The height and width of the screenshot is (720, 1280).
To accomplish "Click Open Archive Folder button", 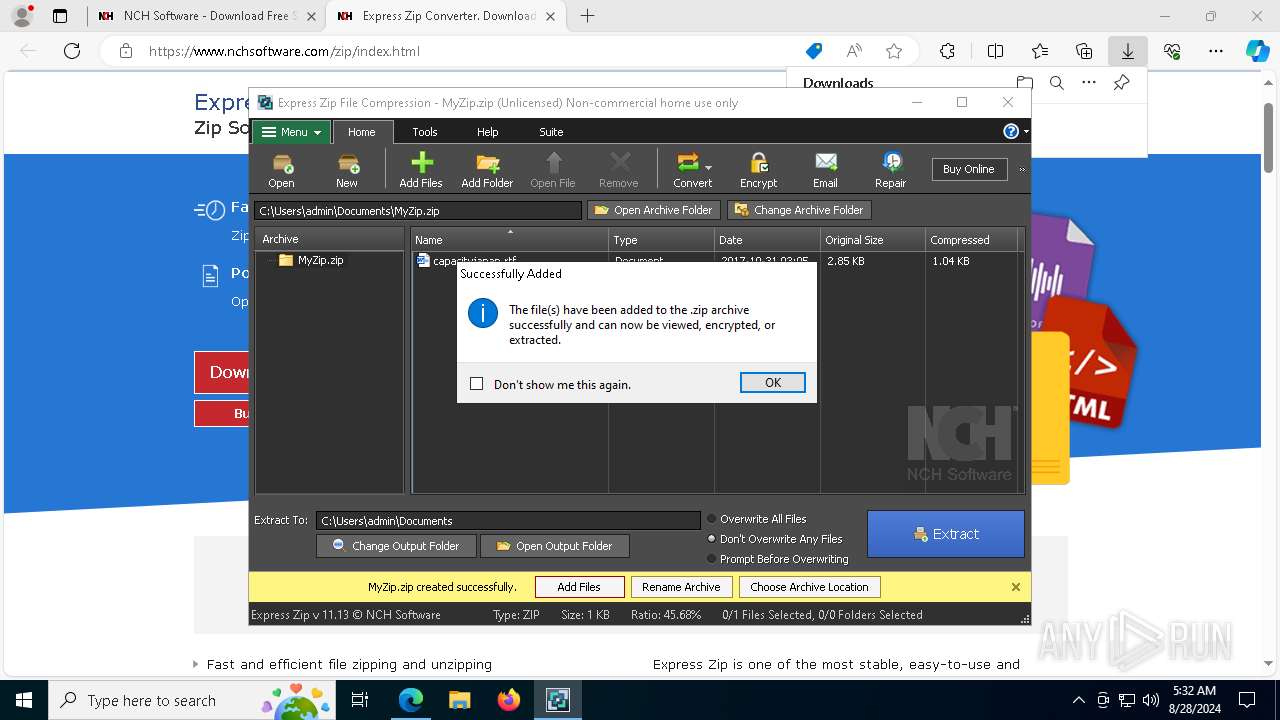I will 654,210.
